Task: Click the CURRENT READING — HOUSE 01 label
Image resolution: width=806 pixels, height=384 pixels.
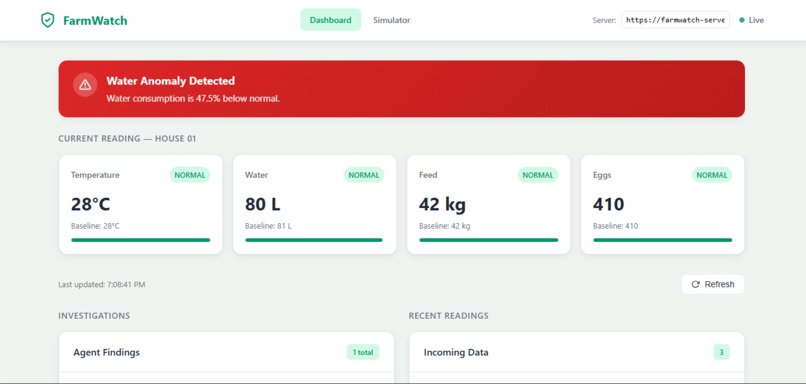Action: pyautogui.click(x=127, y=139)
